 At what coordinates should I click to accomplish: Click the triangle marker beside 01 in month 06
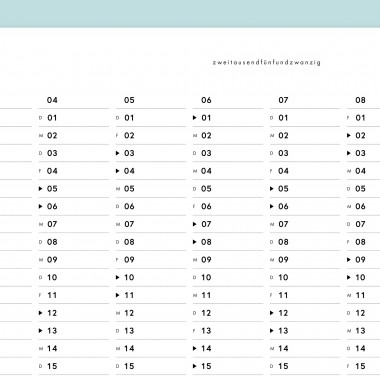coord(195,118)
